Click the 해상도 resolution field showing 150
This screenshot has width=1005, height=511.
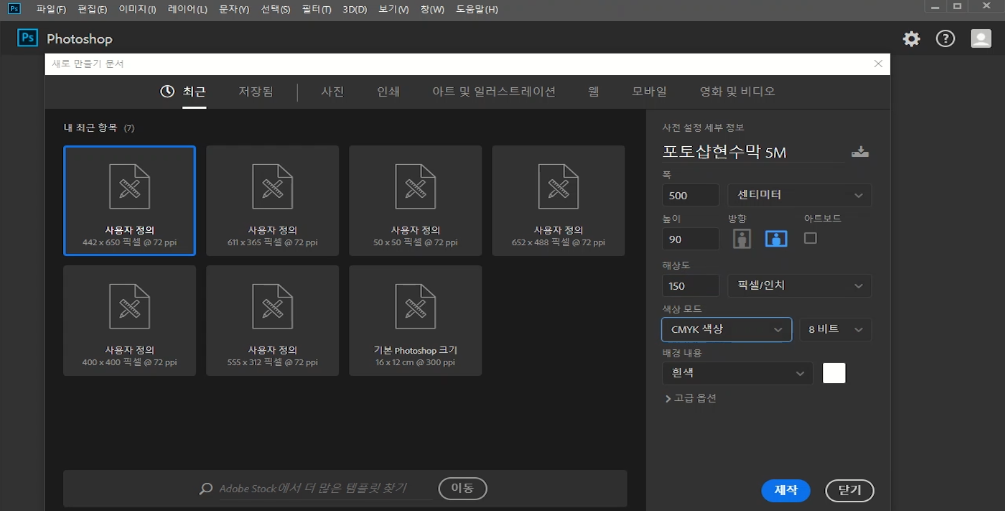click(x=690, y=285)
